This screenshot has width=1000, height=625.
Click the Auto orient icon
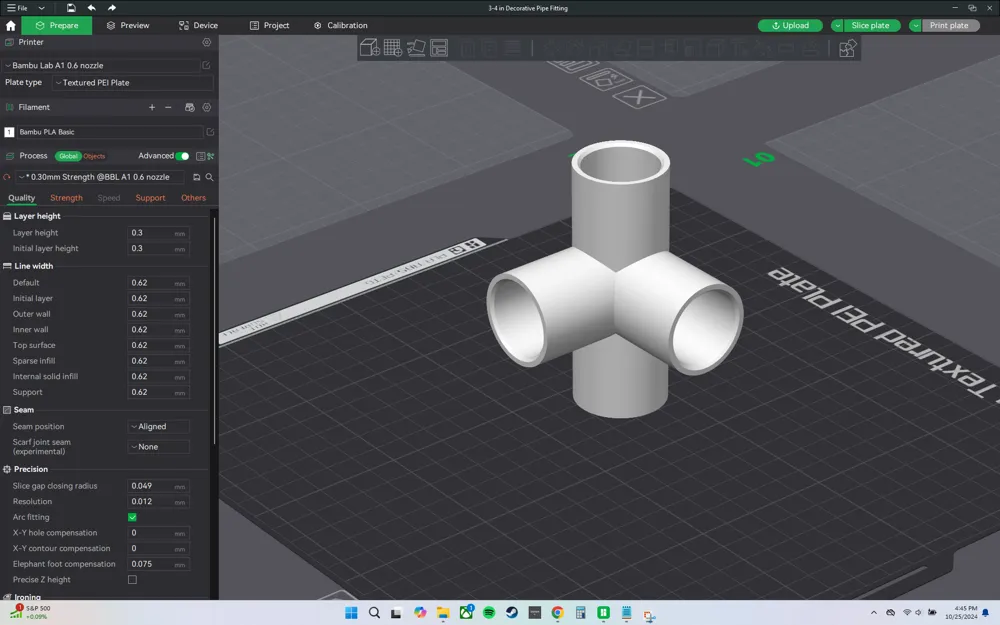tap(416, 48)
